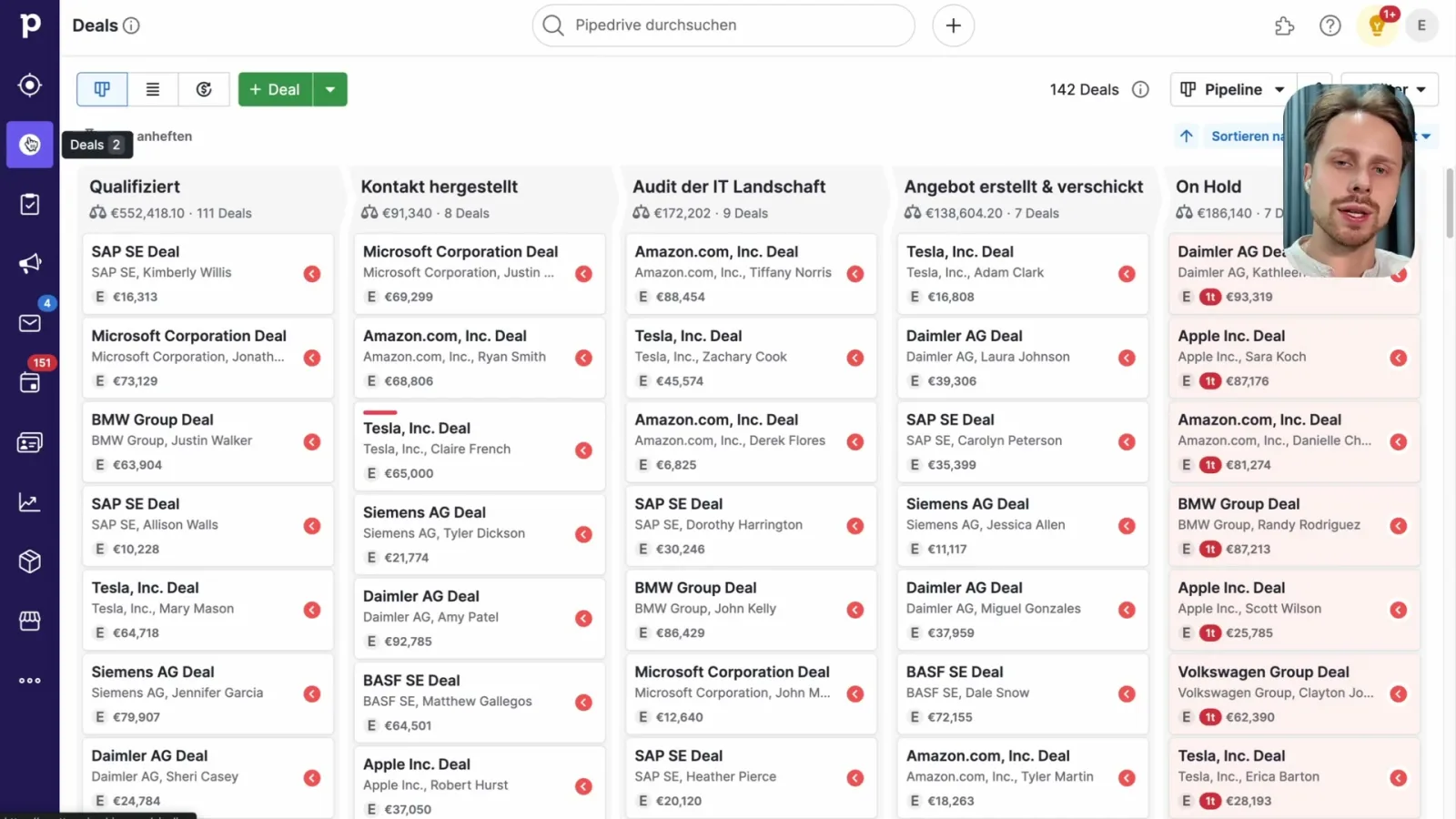Open the Daimler AG Deal of Laura Johnson
The image size is (1456, 819).
click(1023, 358)
